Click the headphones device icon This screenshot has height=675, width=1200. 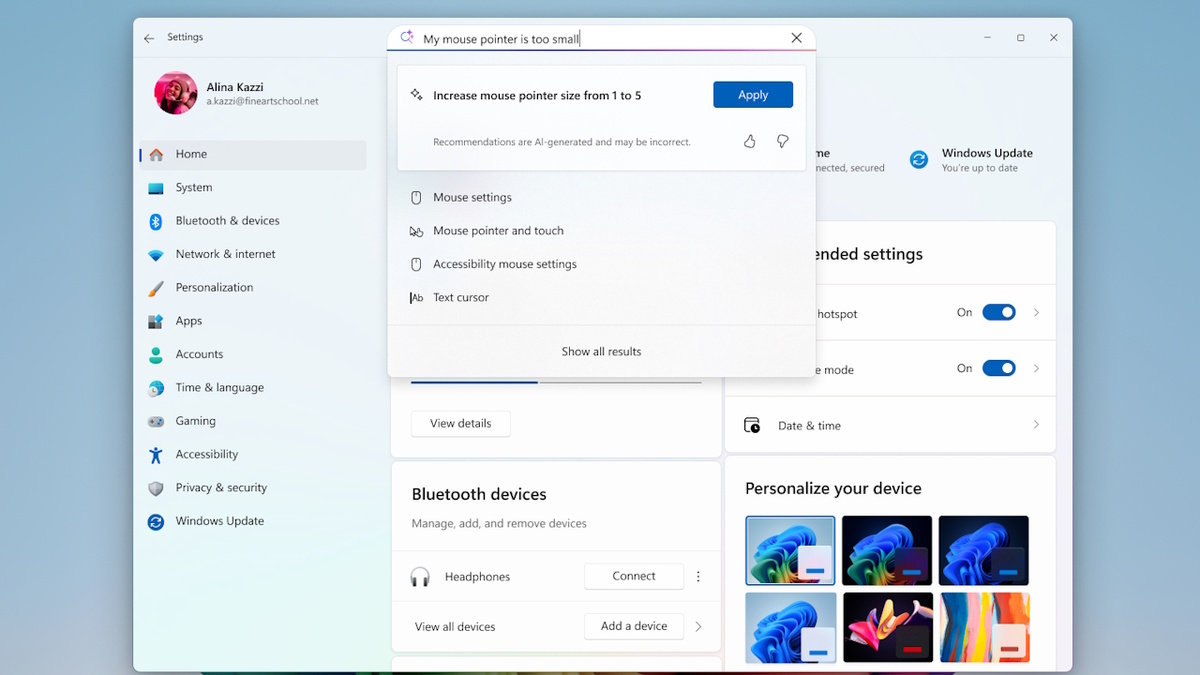(x=420, y=577)
